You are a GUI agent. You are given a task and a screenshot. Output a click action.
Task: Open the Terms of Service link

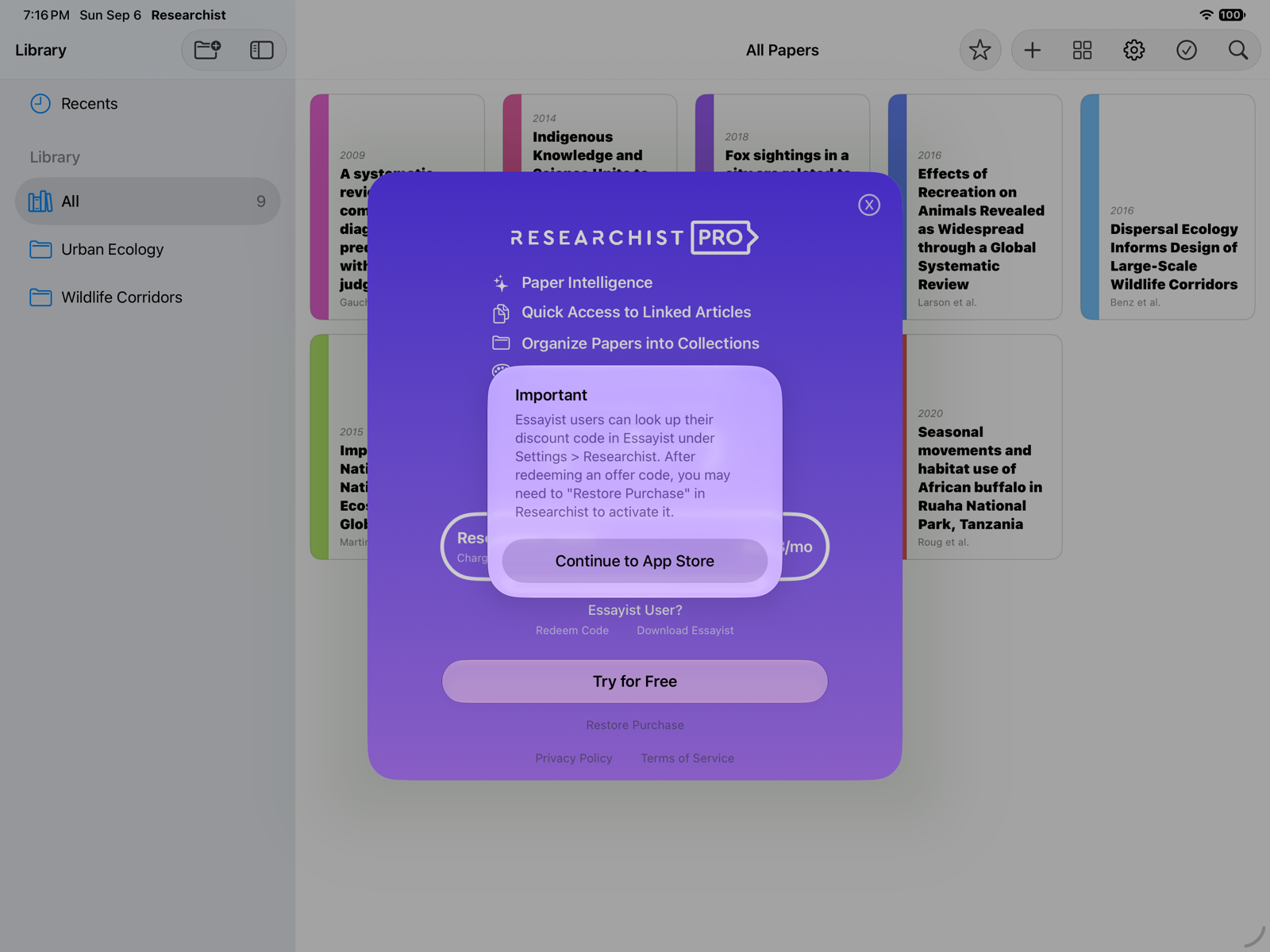[x=687, y=758]
